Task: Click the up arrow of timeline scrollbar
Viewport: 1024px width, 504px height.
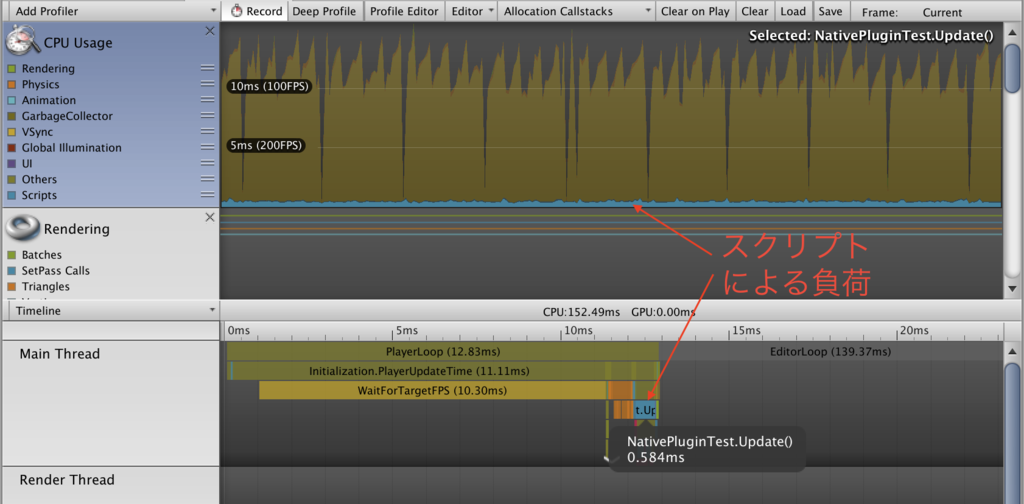Action: point(1012,351)
